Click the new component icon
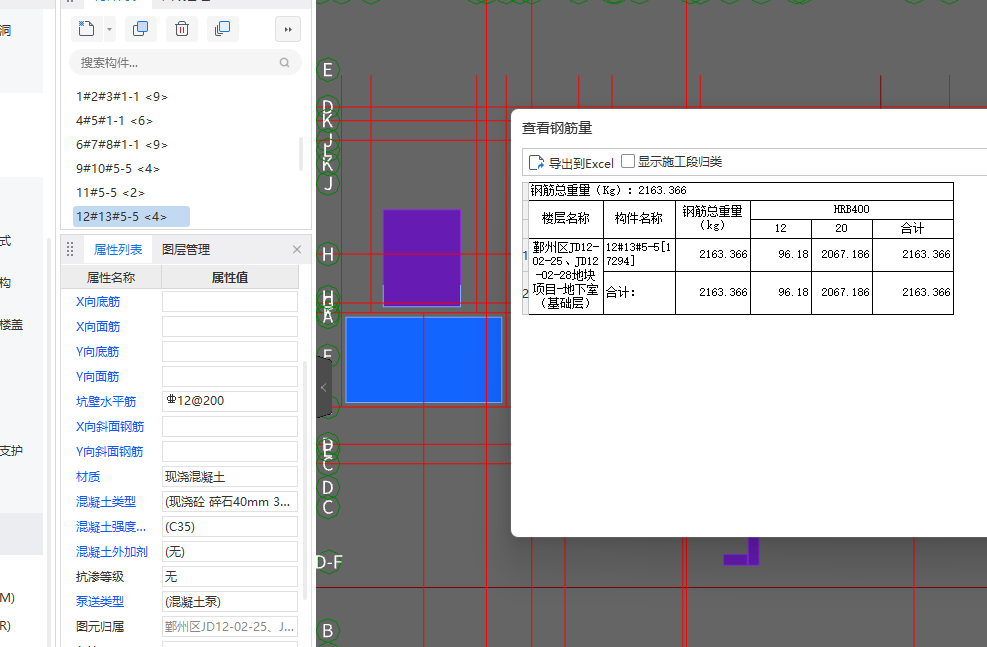Viewport: 987px width, 647px height. 86,29
